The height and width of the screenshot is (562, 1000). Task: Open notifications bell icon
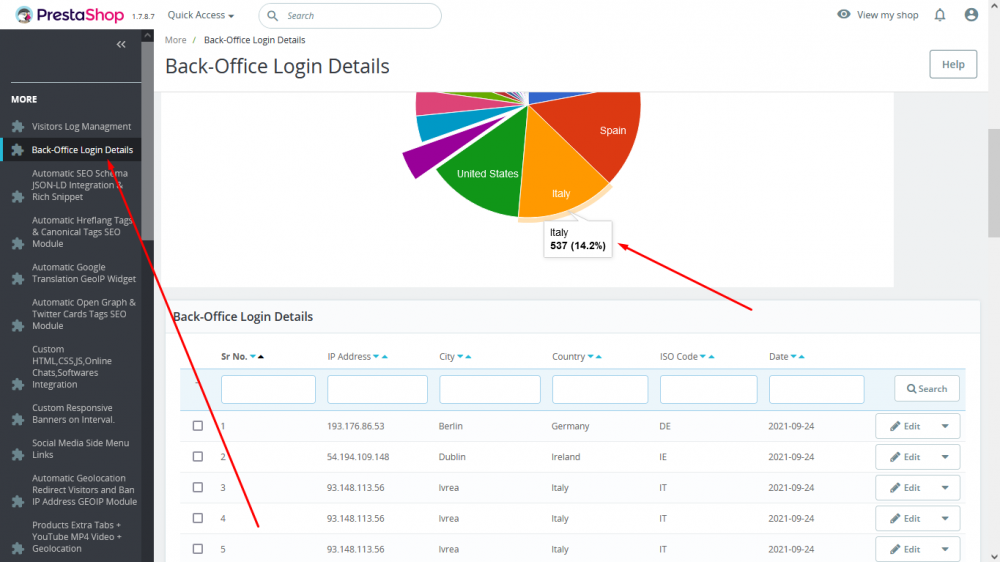[939, 15]
